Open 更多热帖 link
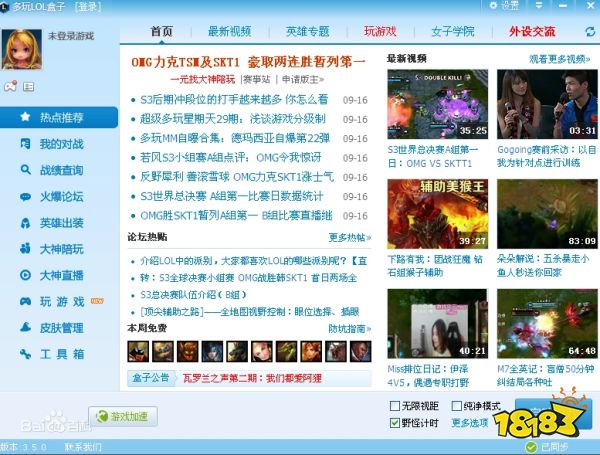600x455 pixels. point(350,238)
